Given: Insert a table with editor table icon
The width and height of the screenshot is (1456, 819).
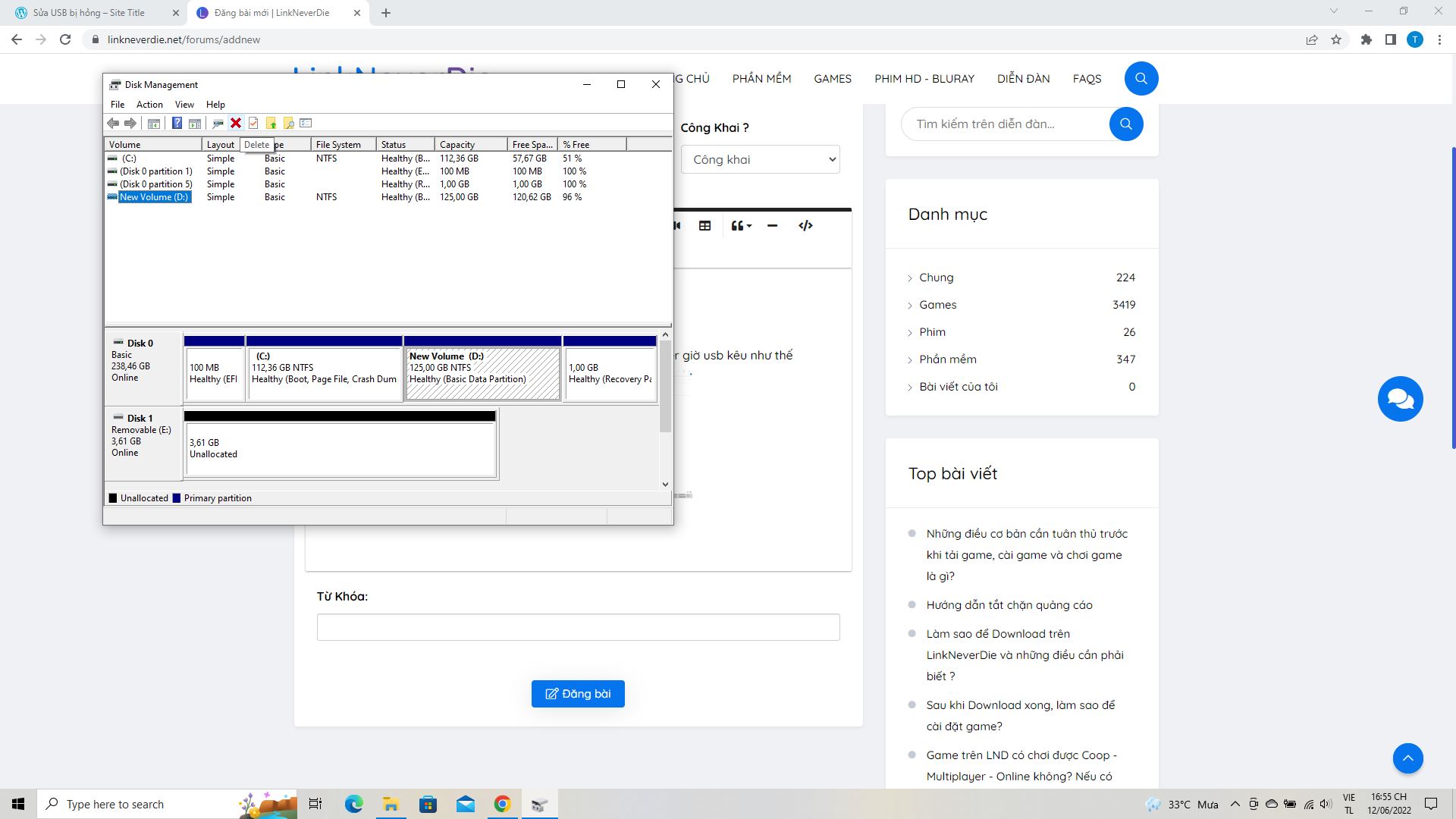Looking at the screenshot, I should pyautogui.click(x=704, y=225).
